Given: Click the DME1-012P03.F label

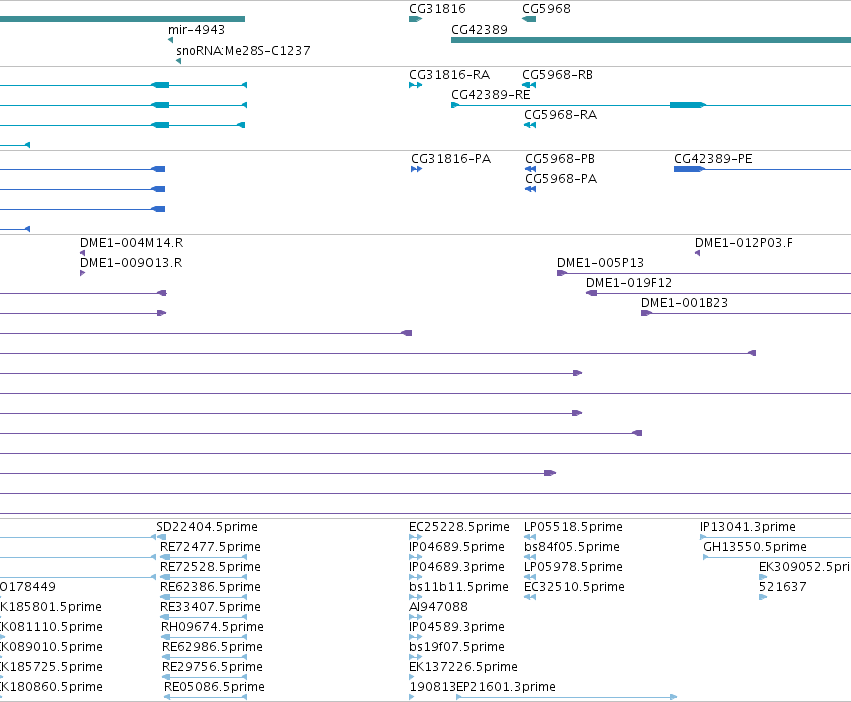Looking at the screenshot, I should pos(744,243).
